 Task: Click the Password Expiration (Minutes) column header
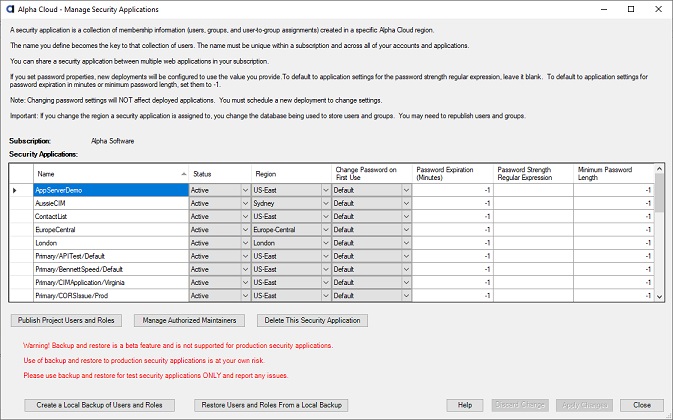(x=453, y=174)
